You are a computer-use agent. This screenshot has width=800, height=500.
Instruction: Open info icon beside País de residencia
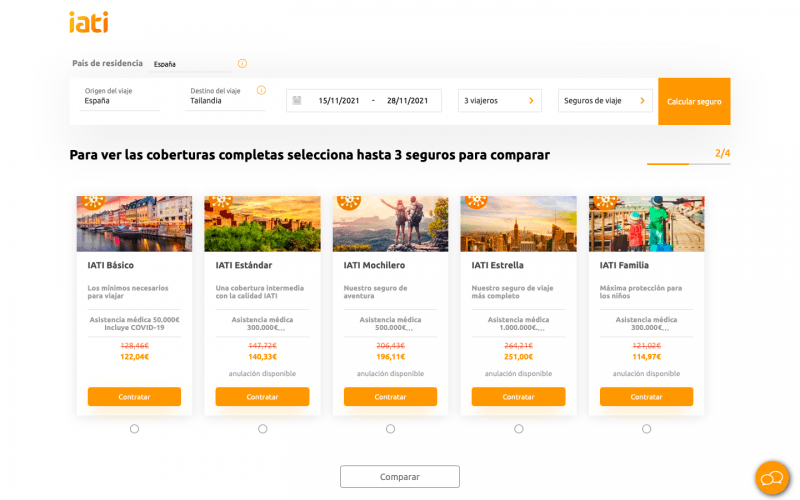pos(242,63)
